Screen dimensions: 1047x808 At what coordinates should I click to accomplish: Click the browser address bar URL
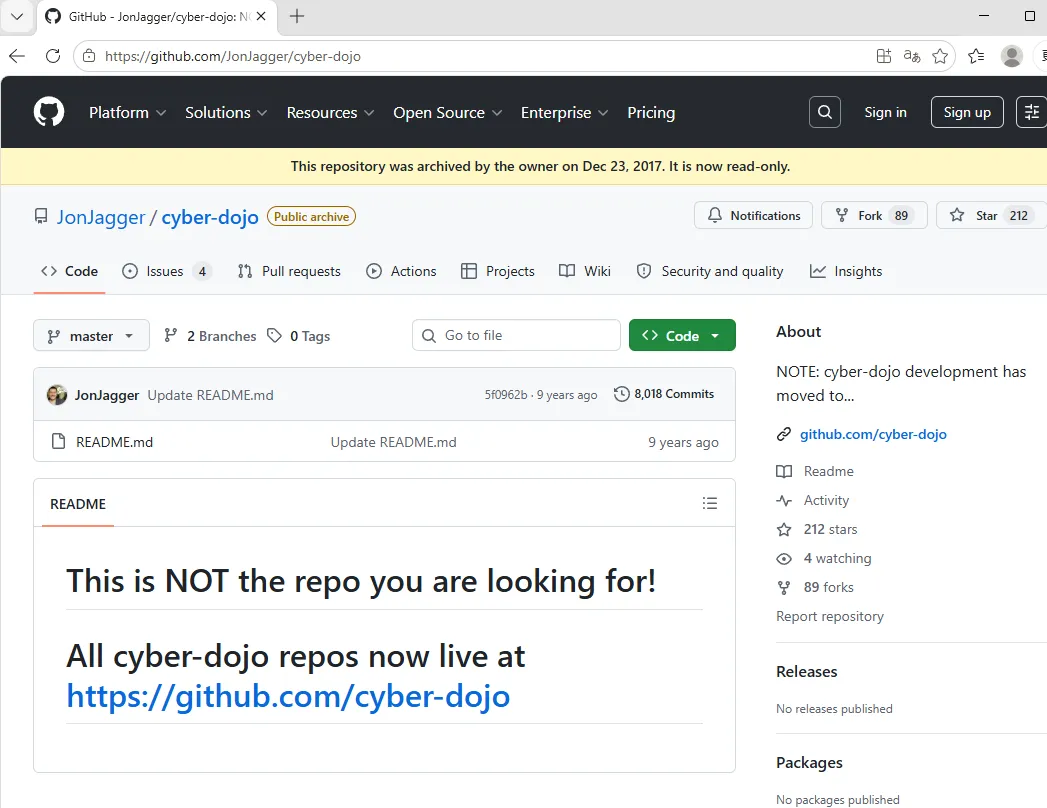(232, 56)
